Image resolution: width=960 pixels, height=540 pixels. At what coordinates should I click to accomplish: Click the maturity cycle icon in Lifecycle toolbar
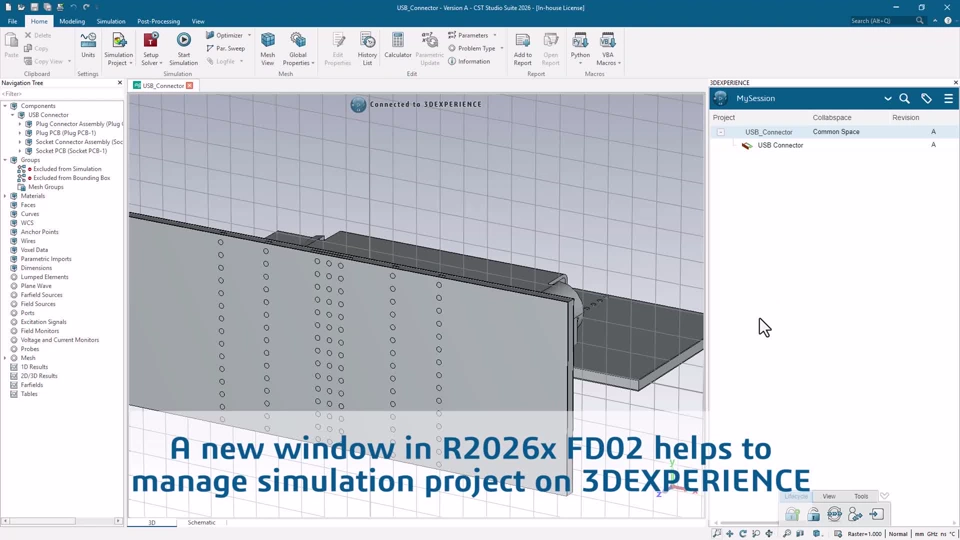click(834, 514)
